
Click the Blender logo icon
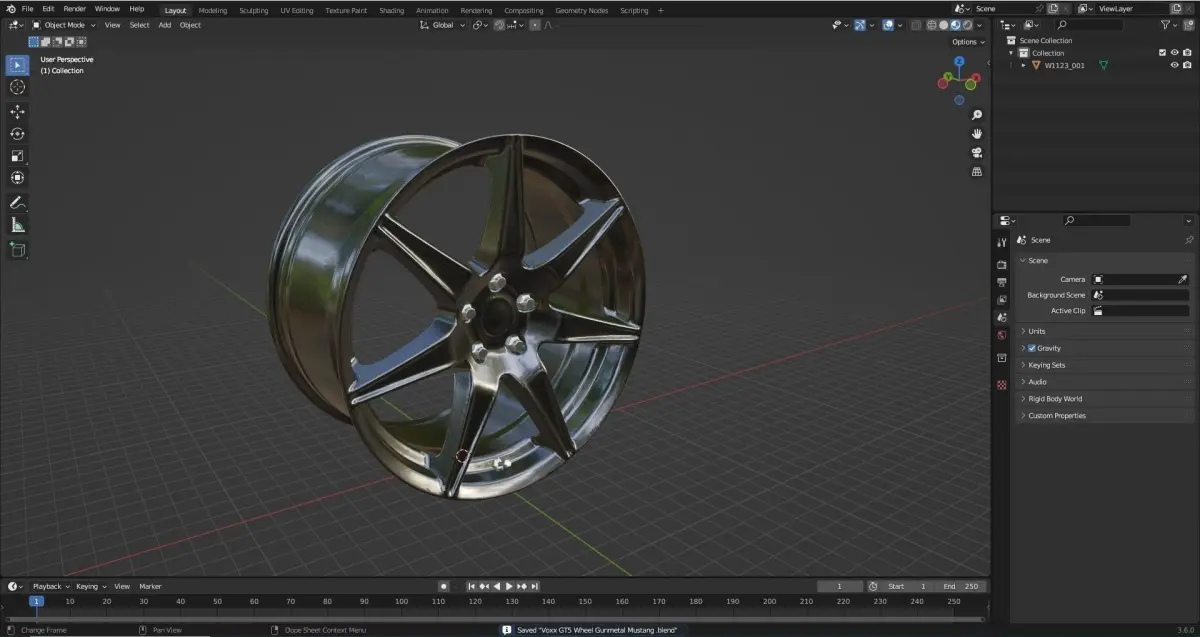click(x=10, y=9)
